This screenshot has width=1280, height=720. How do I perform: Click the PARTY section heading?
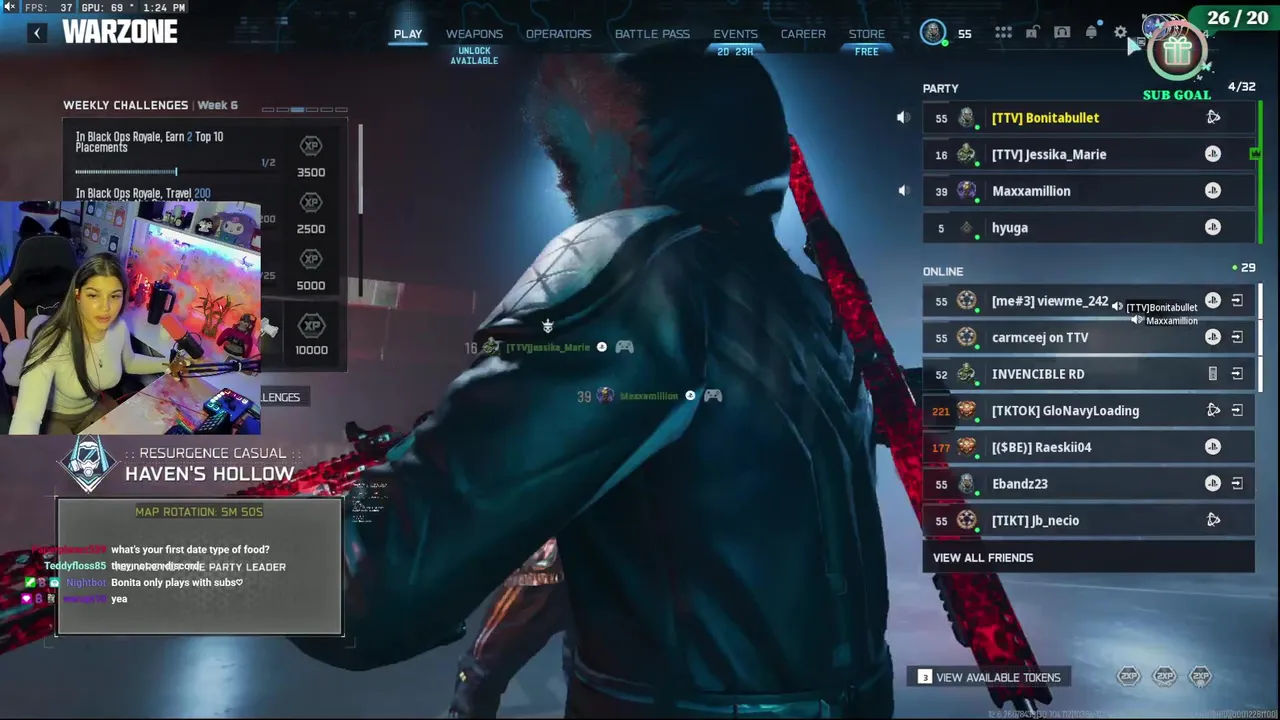tap(941, 89)
